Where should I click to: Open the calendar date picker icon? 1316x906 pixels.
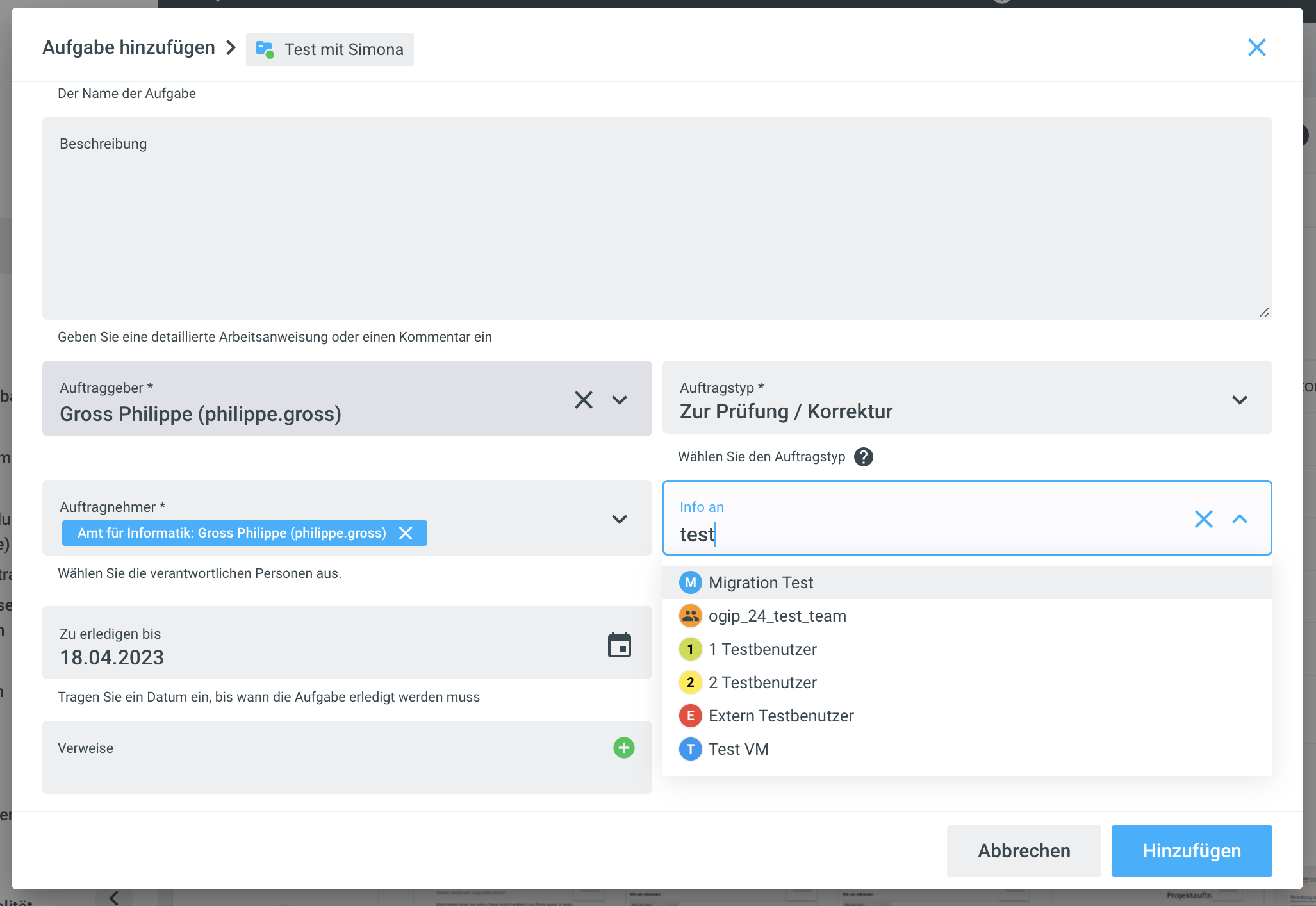click(619, 645)
